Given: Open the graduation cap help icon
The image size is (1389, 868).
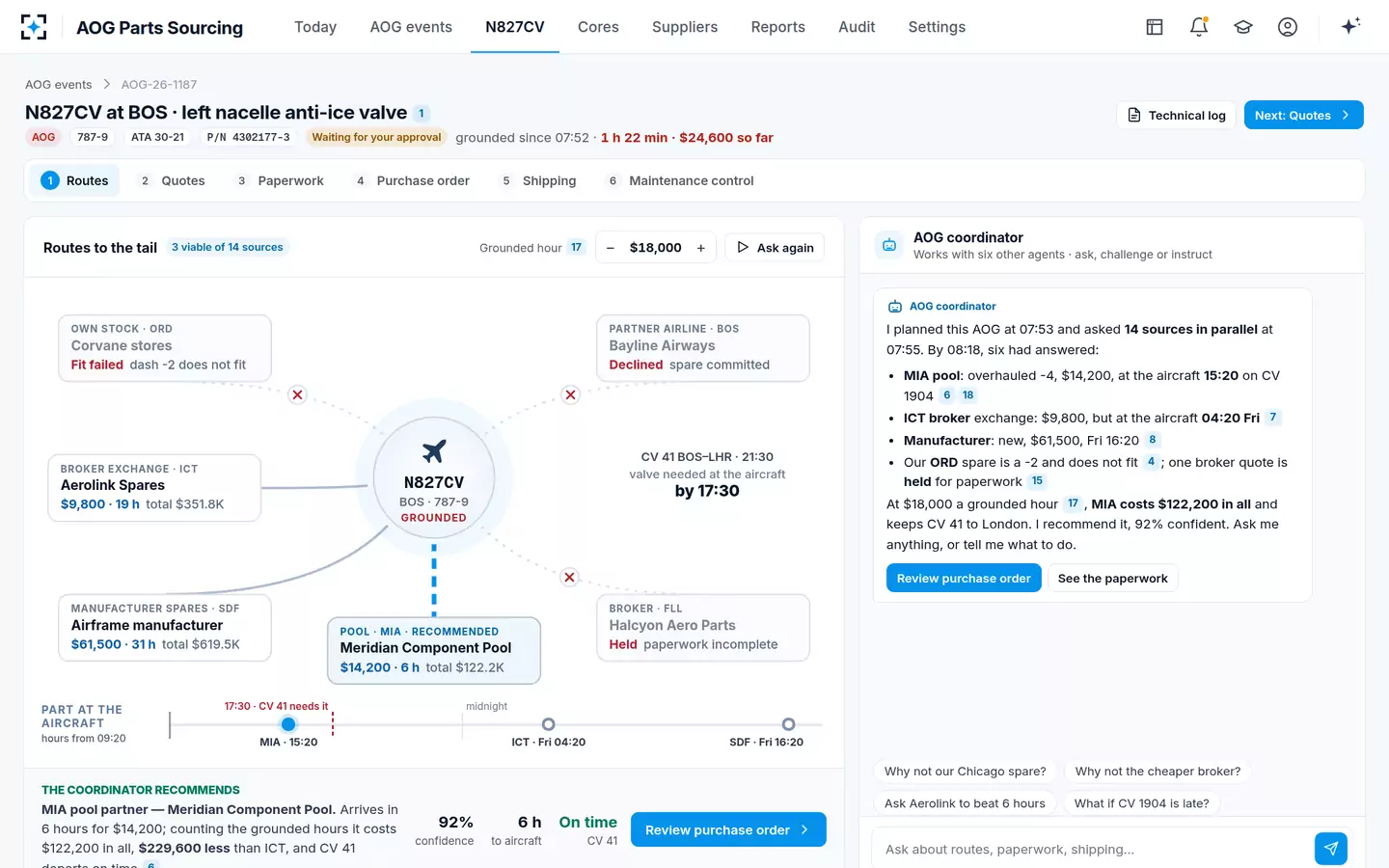Looking at the screenshot, I should [x=1243, y=27].
